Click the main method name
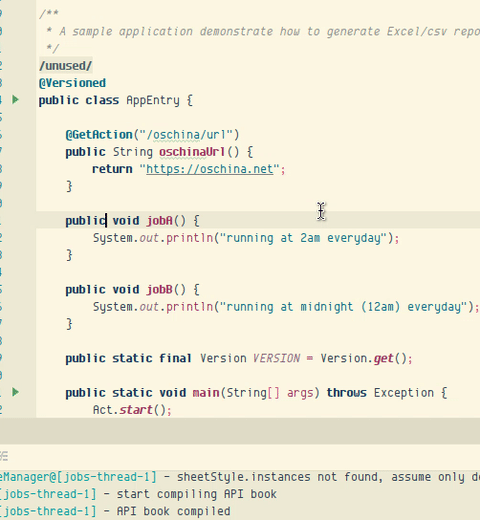 coord(206,393)
